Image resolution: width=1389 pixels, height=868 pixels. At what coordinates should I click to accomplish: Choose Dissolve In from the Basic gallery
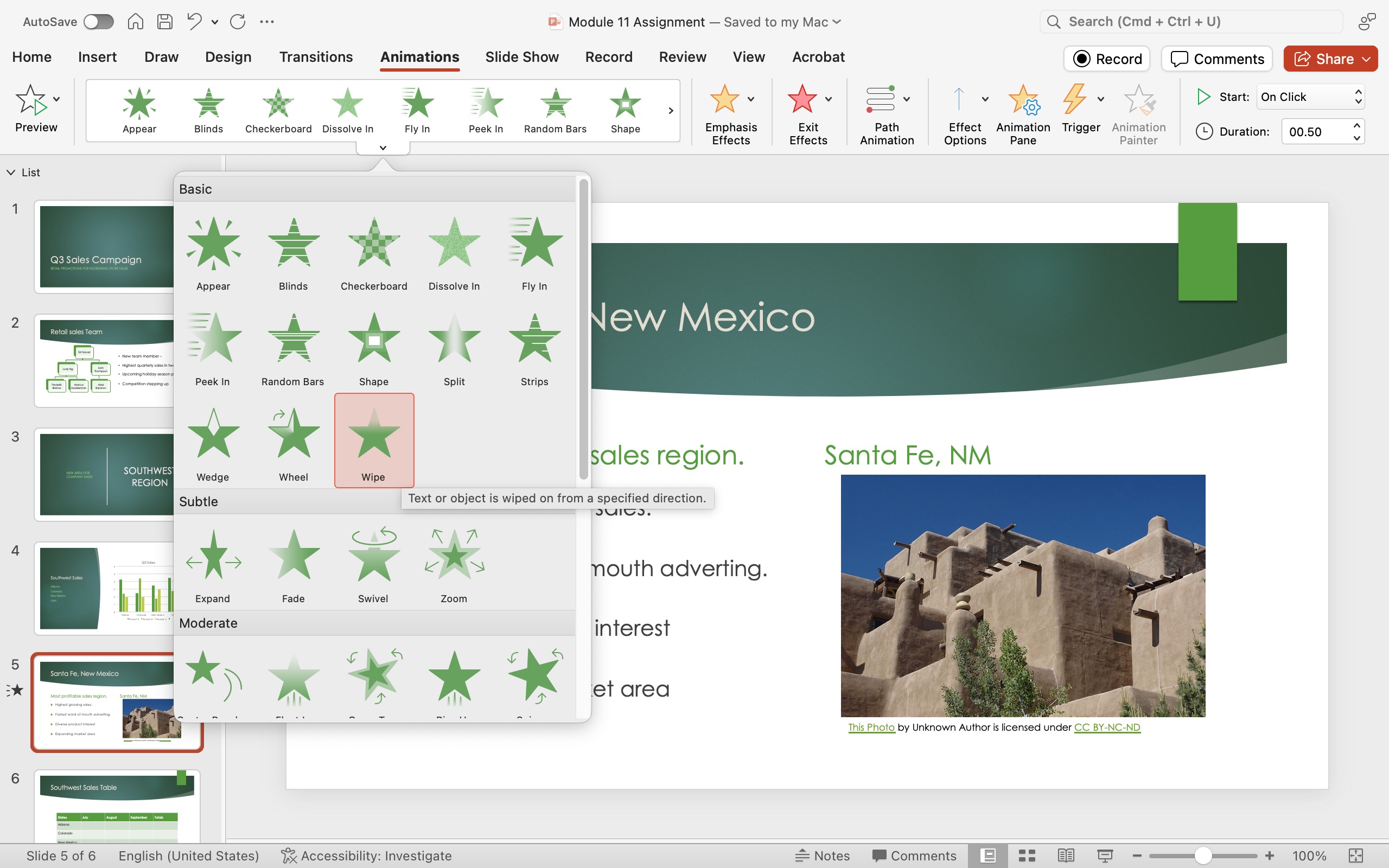(x=454, y=253)
